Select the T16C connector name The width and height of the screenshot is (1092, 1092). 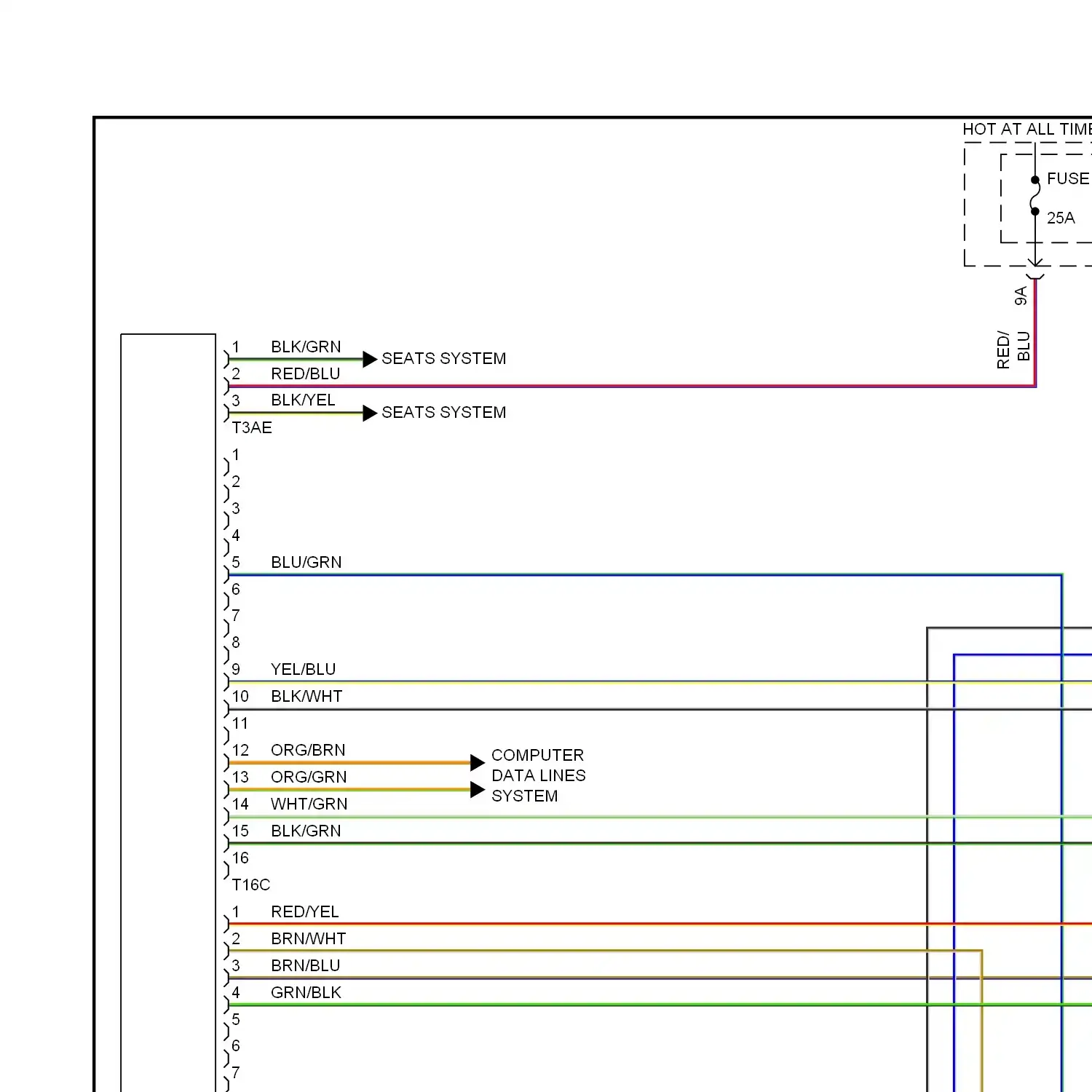[x=251, y=885]
